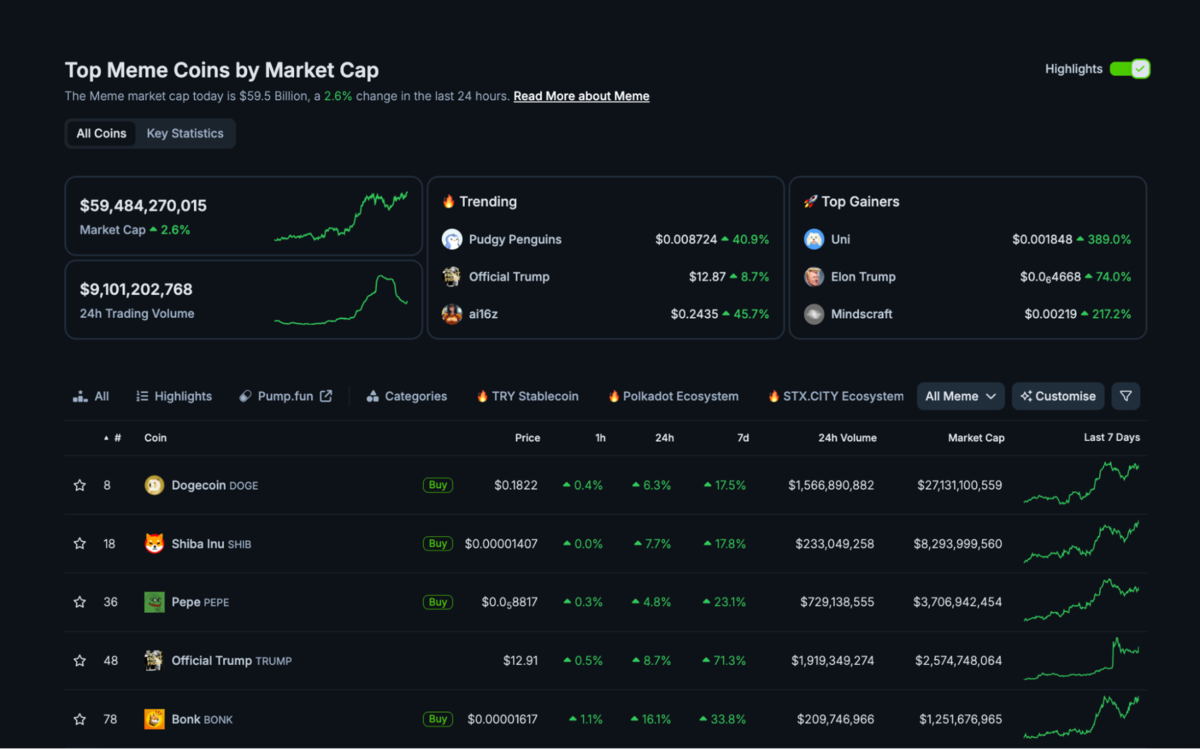Buy Dogecoin
This screenshot has width=1200, height=749.
(x=437, y=485)
